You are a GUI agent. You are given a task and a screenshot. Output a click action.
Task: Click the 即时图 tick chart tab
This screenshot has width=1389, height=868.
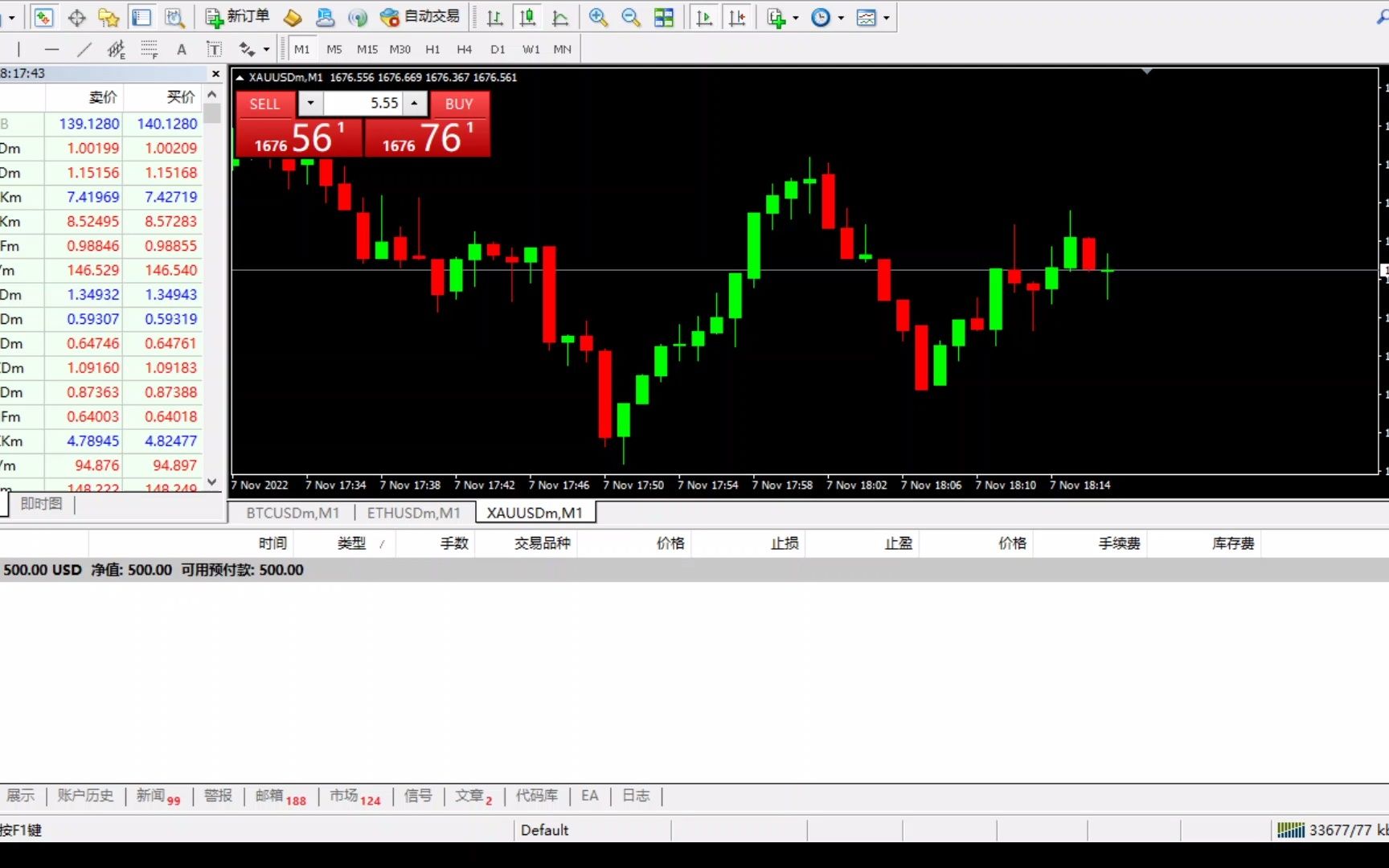pyautogui.click(x=41, y=504)
